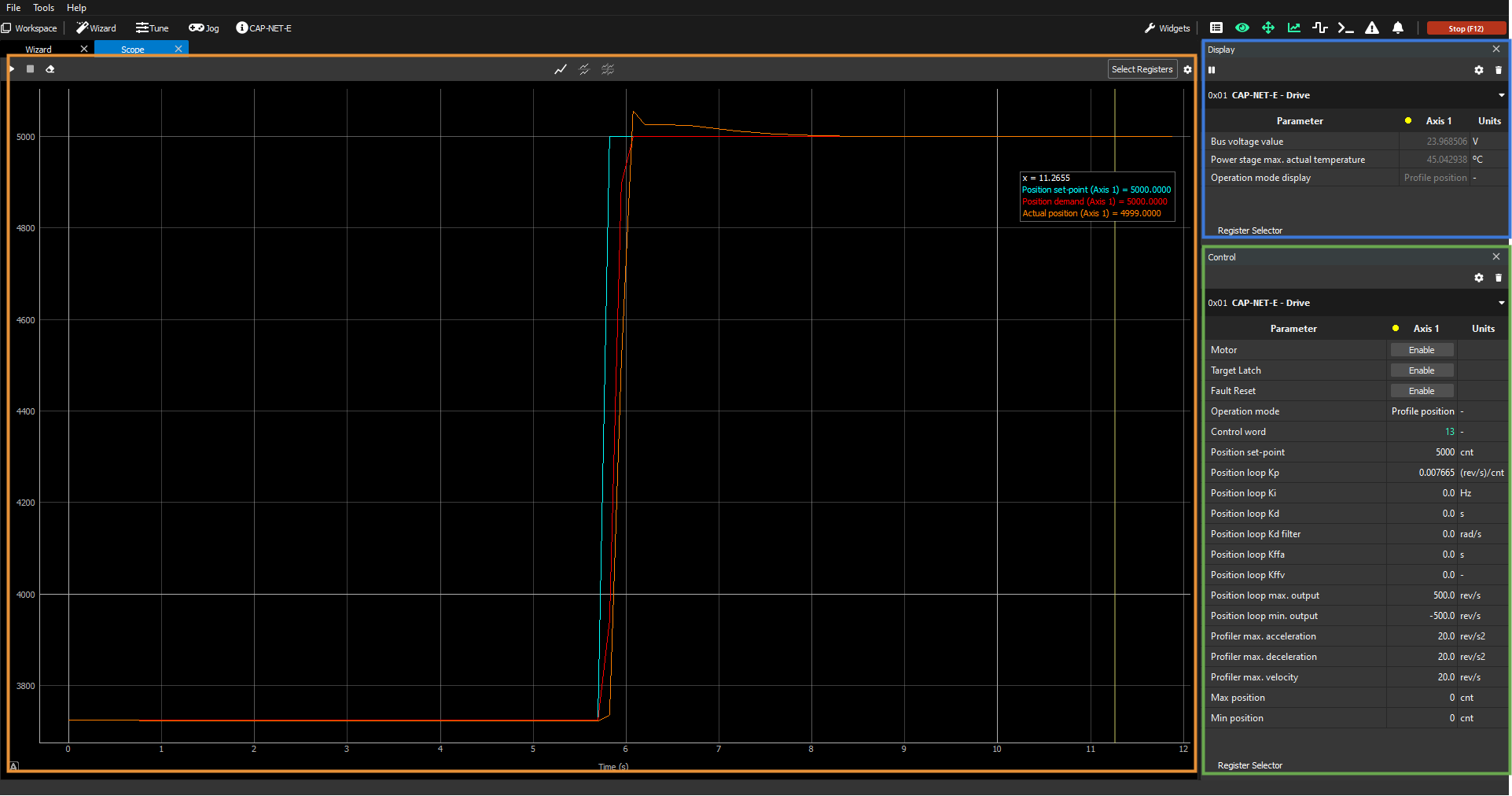Toggle the green eye visibility icon
Image resolution: width=1512 pixels, height=796 pixels.
[1242, 28]
